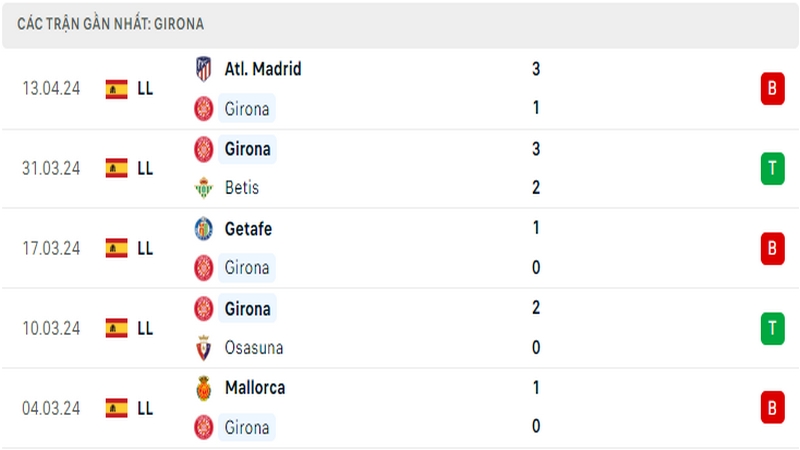
Task: Click the Osasuna club crest icon
Action: (204, 348)
